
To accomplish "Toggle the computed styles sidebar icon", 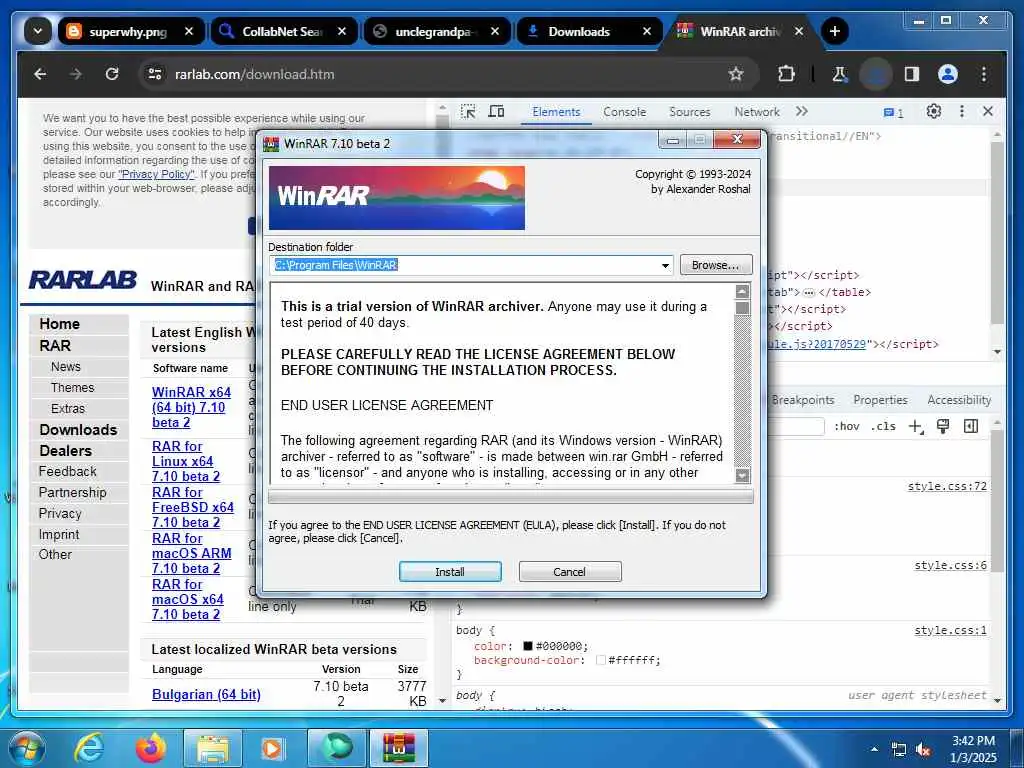I will click(971, 426).
